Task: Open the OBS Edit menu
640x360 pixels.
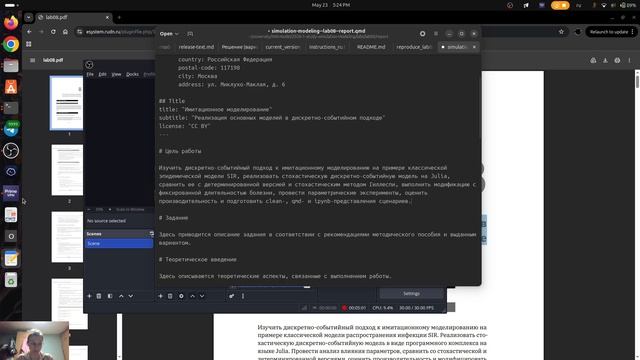Action: point(102,74)
